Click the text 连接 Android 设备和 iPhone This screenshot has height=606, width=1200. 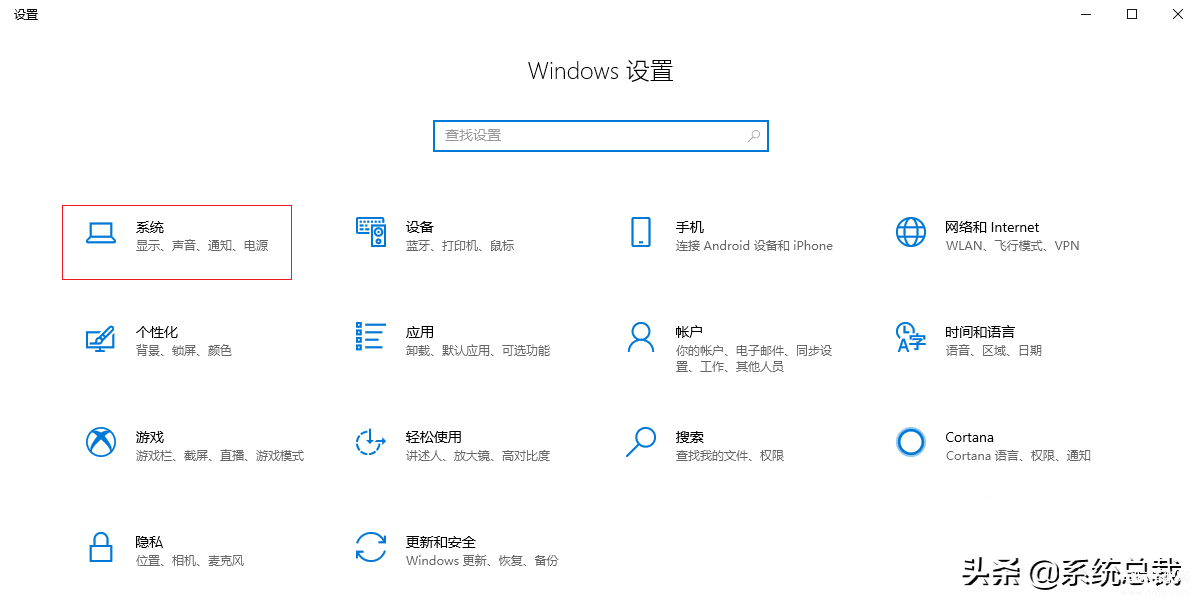pyautogui.click(x=754, y=246)
